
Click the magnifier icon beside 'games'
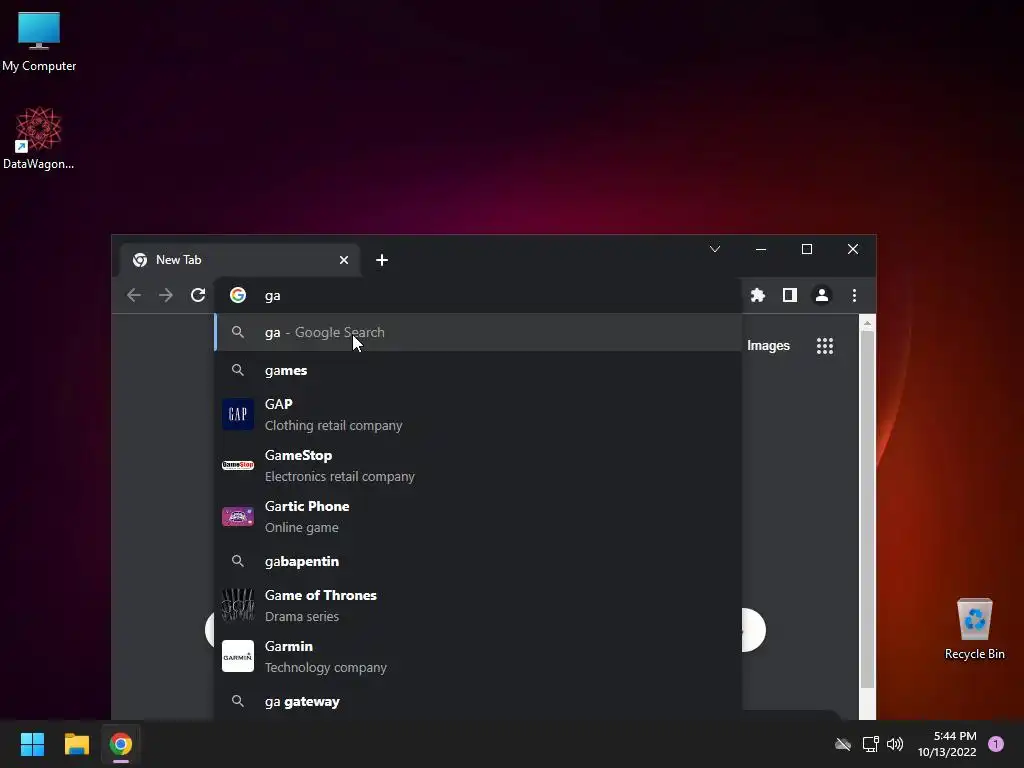click(238, 370)
